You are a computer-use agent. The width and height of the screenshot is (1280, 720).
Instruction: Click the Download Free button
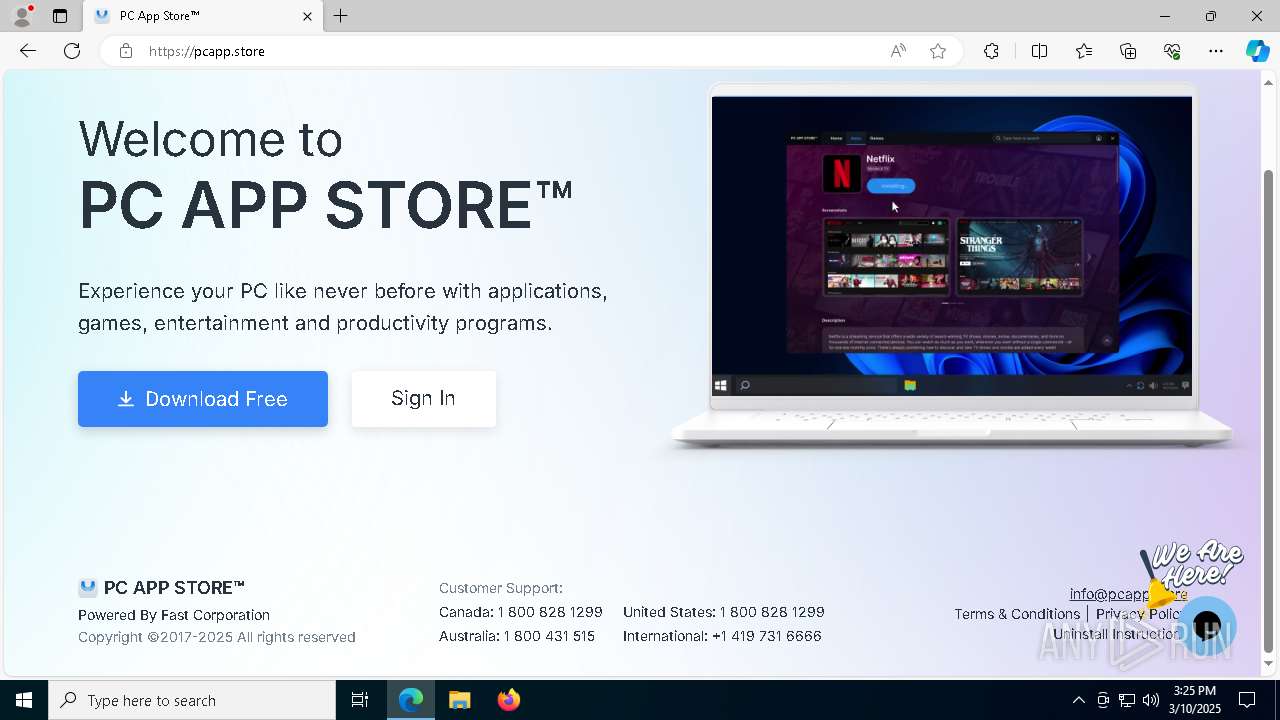pos(203,399)
